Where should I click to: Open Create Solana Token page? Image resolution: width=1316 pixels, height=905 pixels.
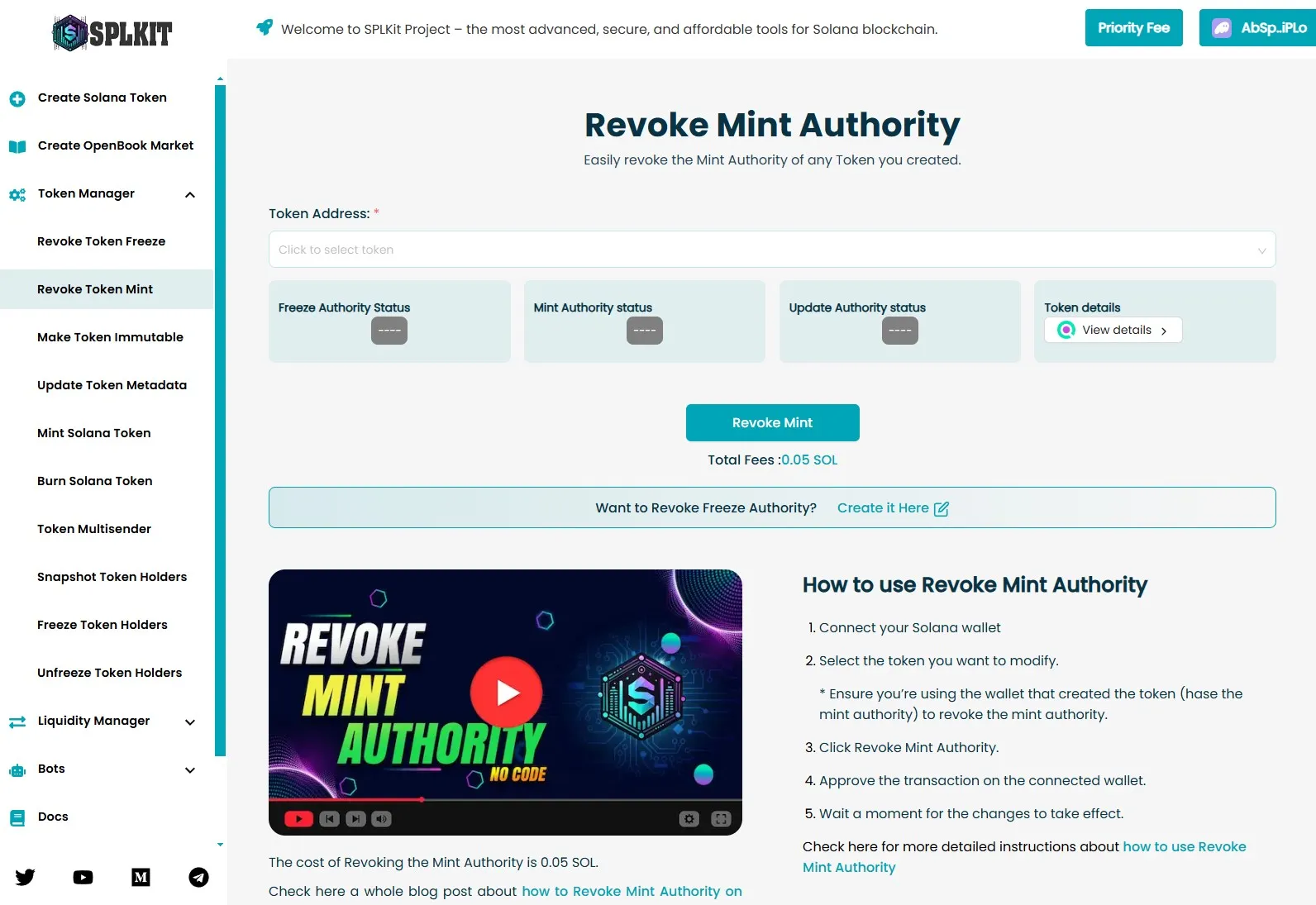click(x=103, y=98)
